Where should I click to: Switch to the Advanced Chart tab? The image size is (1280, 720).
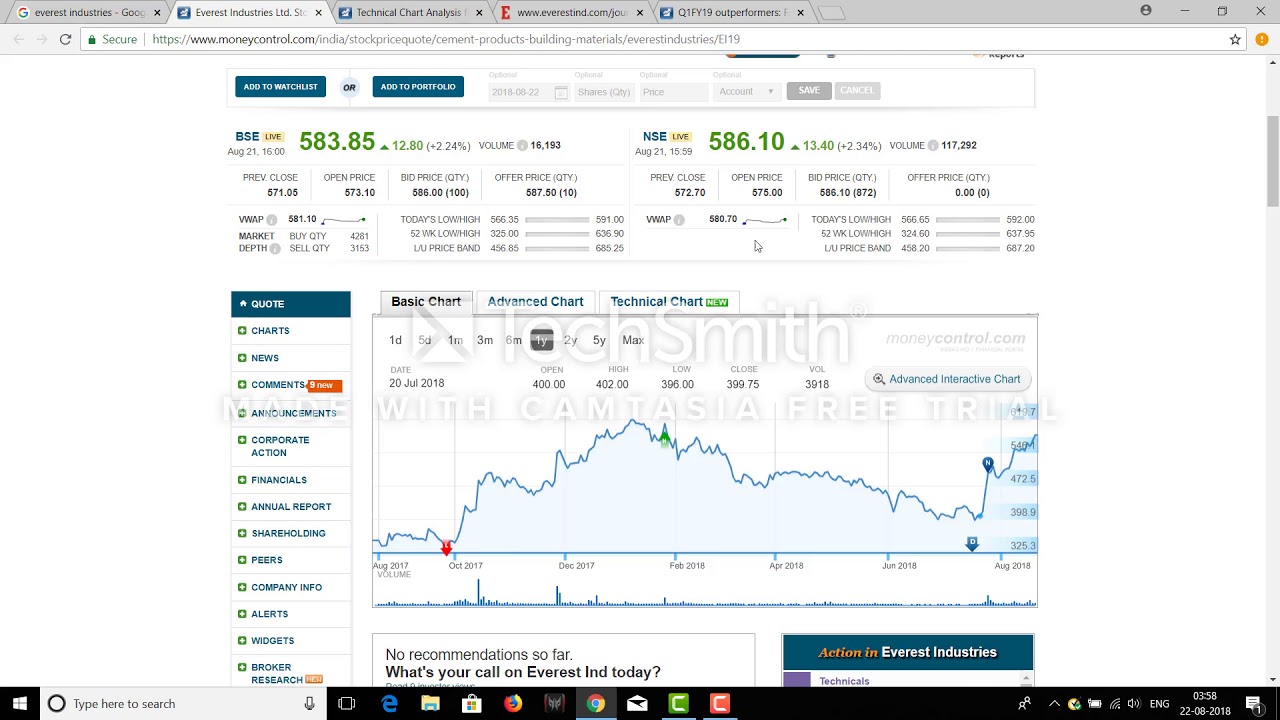(x=535, y=301)
